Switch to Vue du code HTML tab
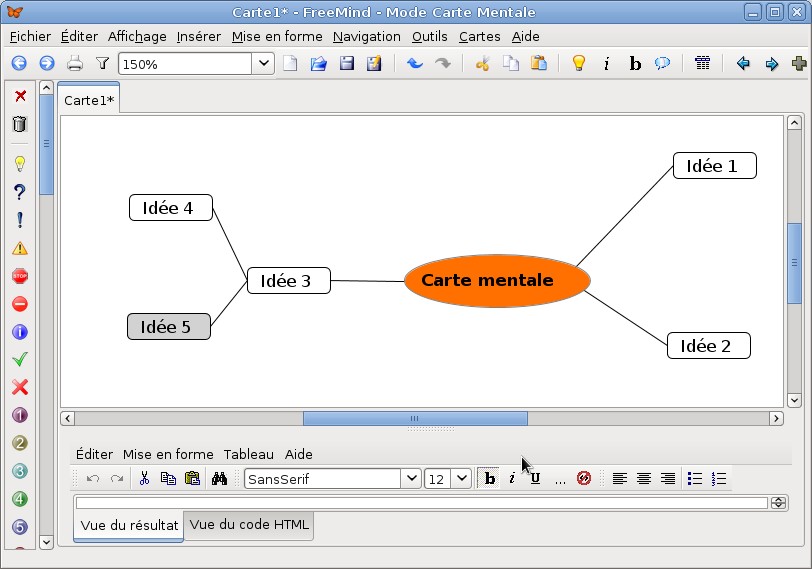 [249, 525]
